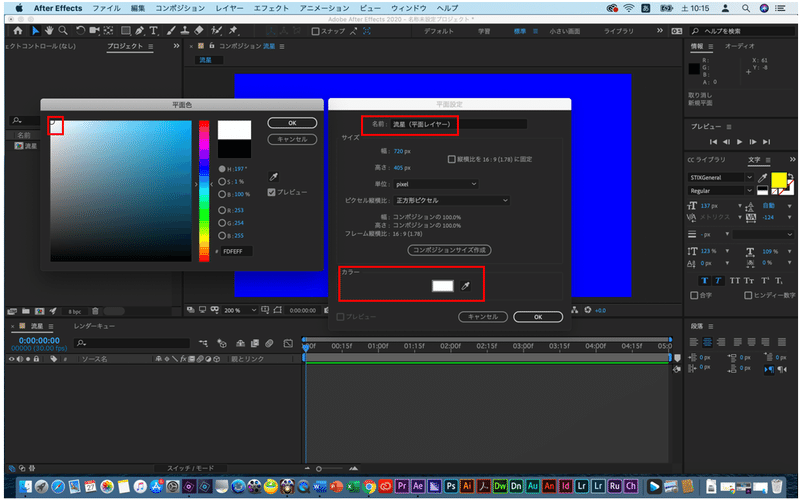Open the ピクセル縦横比 dropdown
800x499 pixels.
pos(452,201)
